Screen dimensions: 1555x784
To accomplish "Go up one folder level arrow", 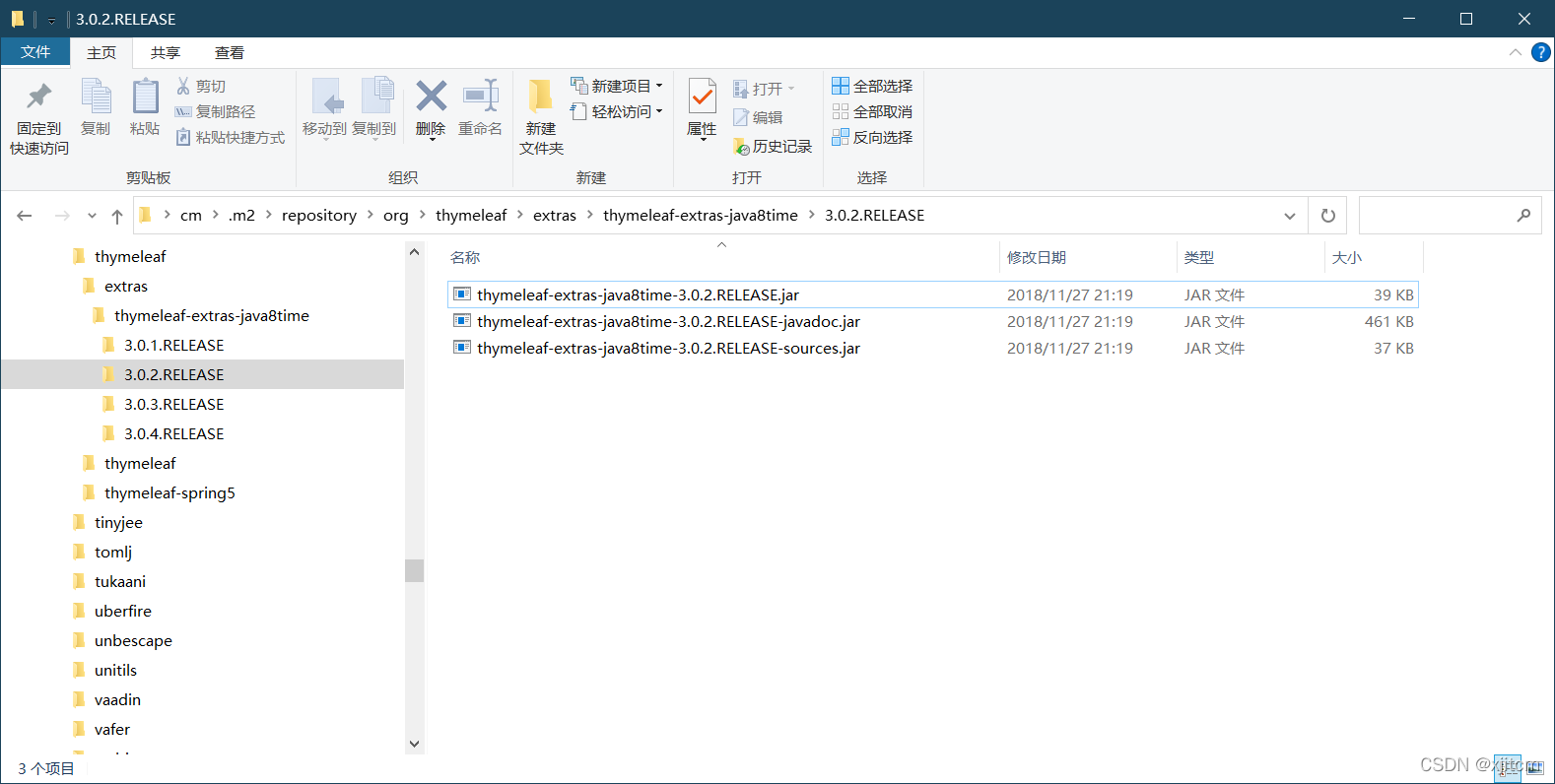I will tap(117, 216).
